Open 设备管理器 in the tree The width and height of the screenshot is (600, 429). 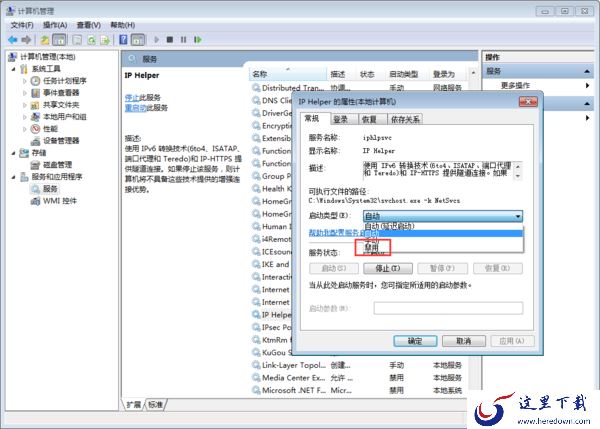61,140
